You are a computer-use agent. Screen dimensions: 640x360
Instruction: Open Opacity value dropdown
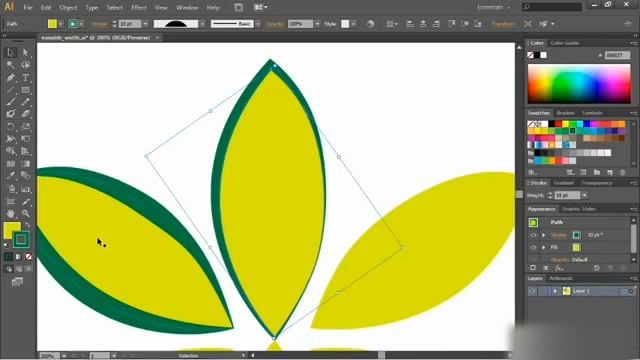[x=317, y=24]
